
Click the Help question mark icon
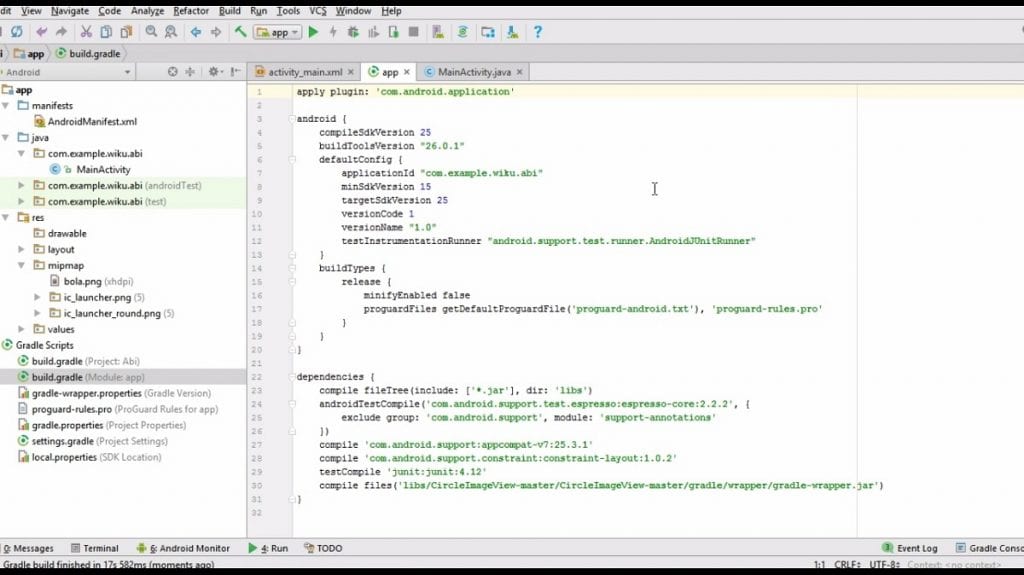click(x=537, y=32)
